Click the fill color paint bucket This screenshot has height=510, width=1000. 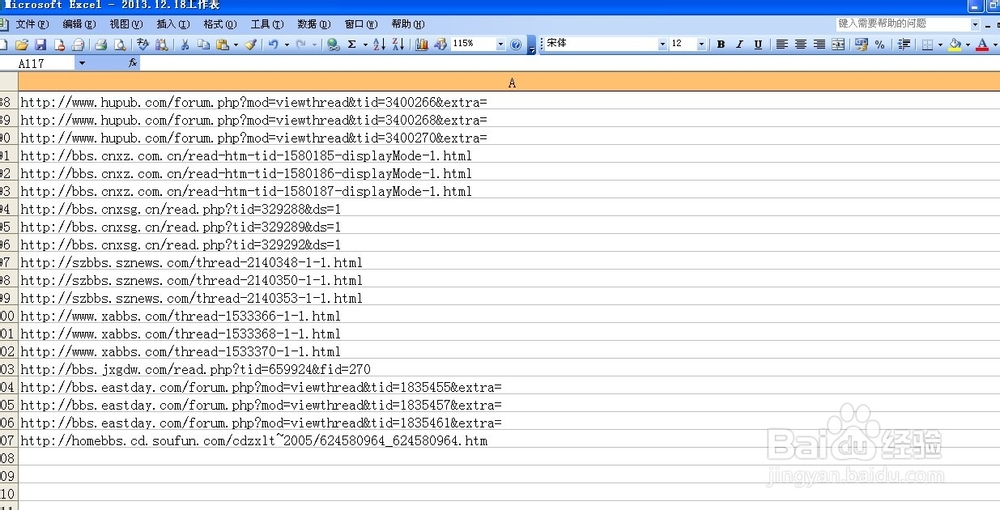point(955,45)
